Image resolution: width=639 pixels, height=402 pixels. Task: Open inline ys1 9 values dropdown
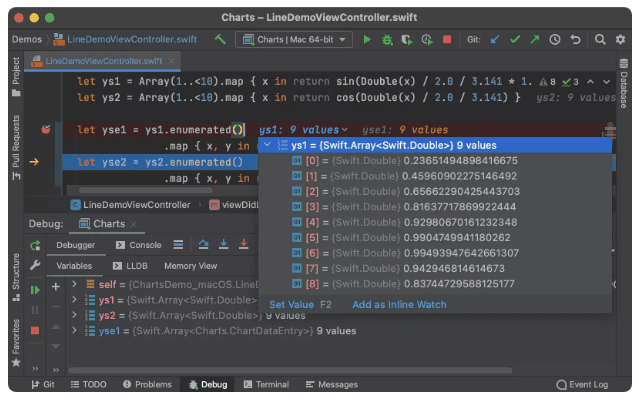click(304, 130)
